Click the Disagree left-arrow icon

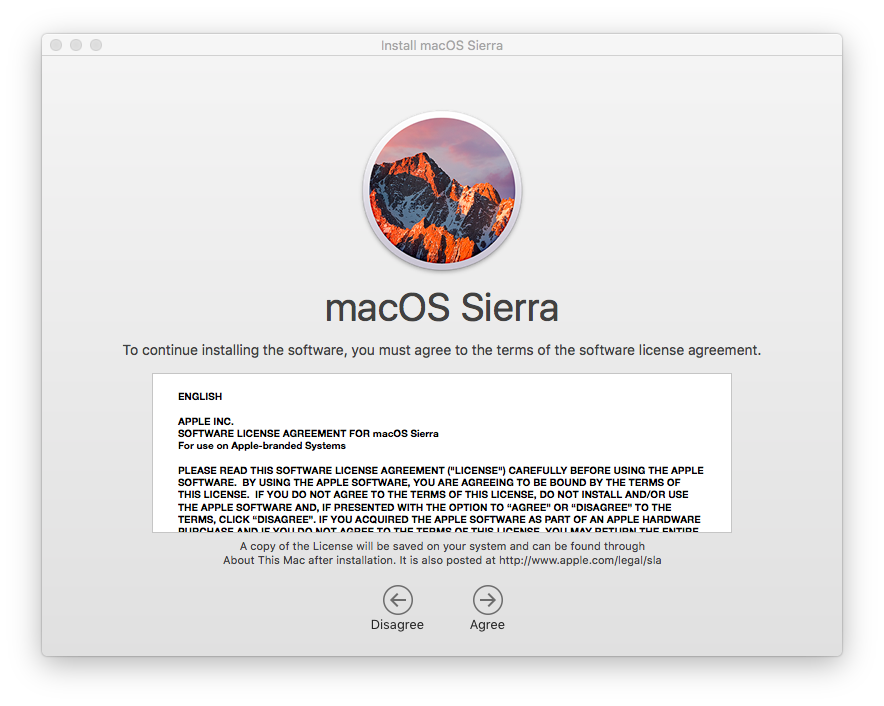[398, 599]
